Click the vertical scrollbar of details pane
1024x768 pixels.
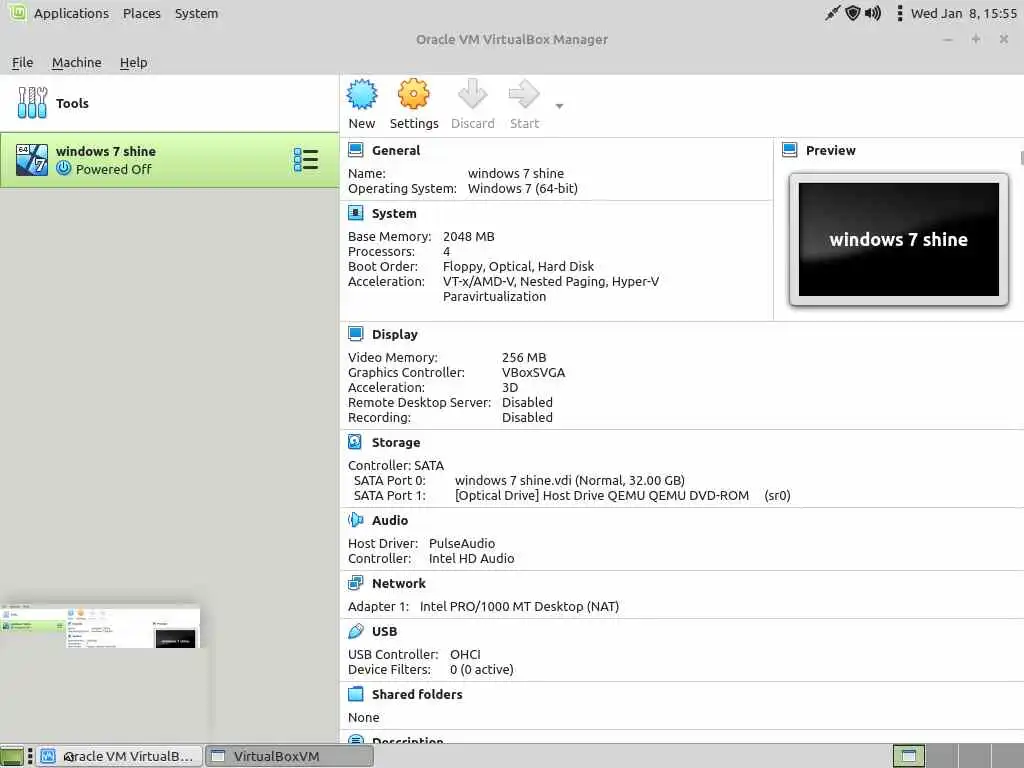pos(1021,157)
